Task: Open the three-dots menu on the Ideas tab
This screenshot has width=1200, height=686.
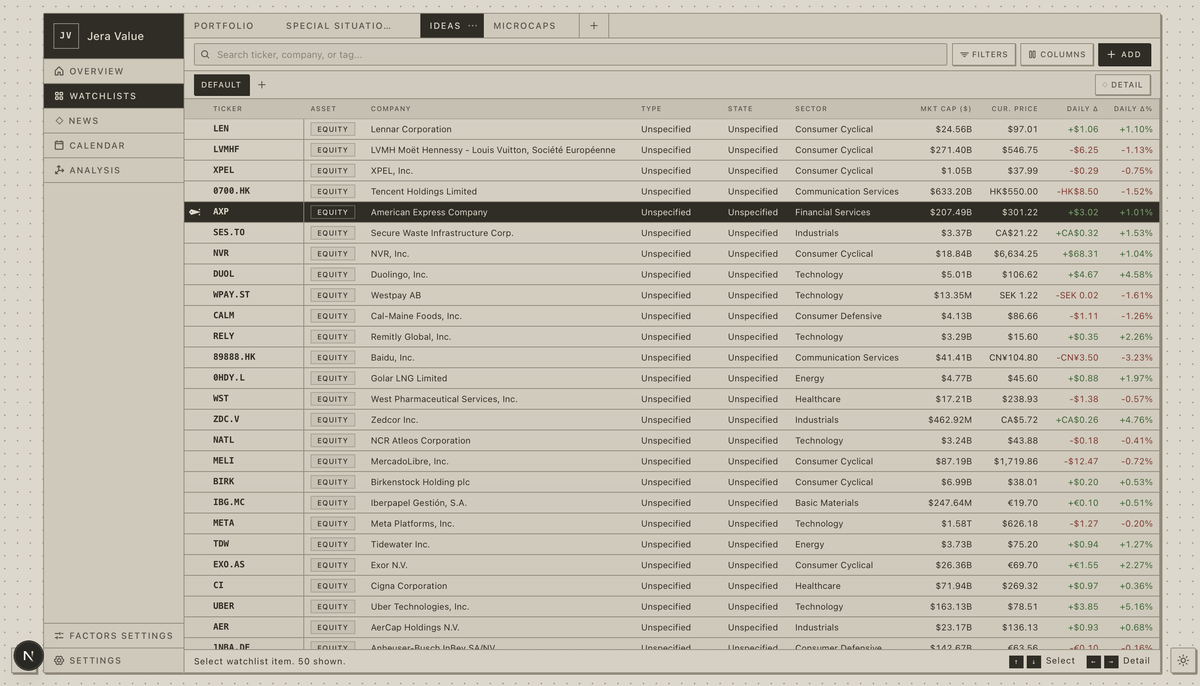Action: coord(473,26)
